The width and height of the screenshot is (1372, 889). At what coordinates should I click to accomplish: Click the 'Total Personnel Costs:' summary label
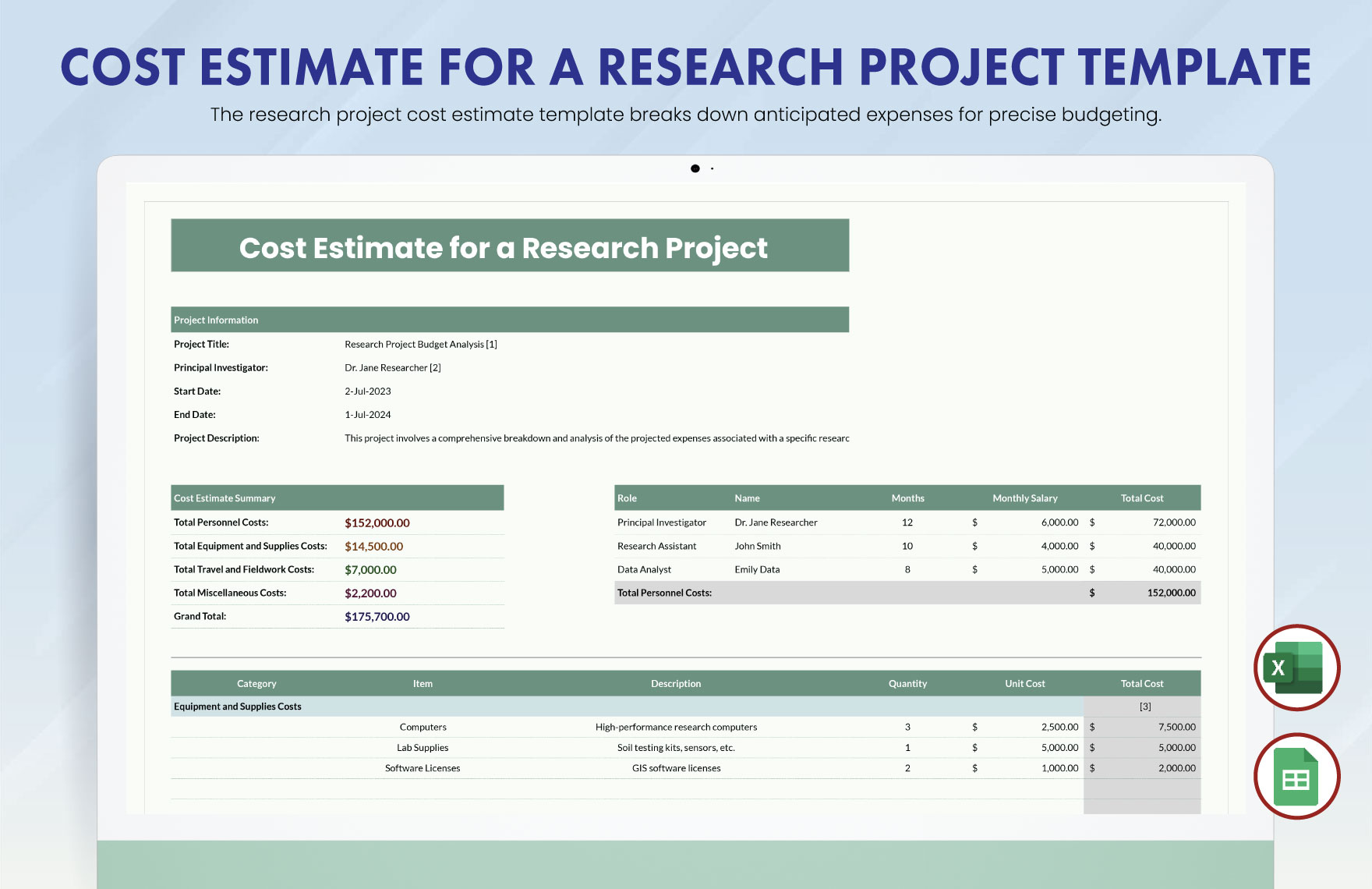click(221, 522)
